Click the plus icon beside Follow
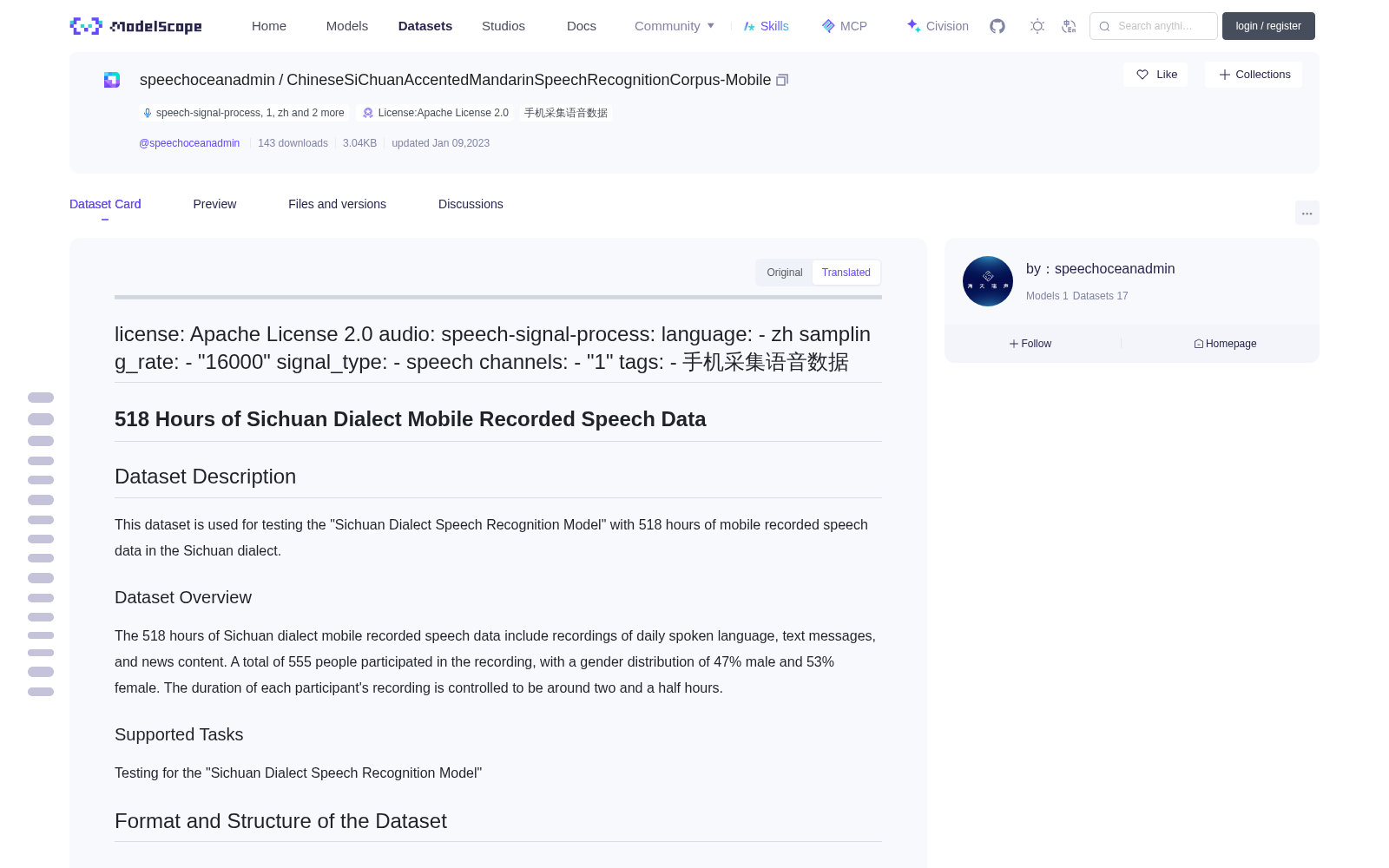1389x868 pixels. (1014, 344)
